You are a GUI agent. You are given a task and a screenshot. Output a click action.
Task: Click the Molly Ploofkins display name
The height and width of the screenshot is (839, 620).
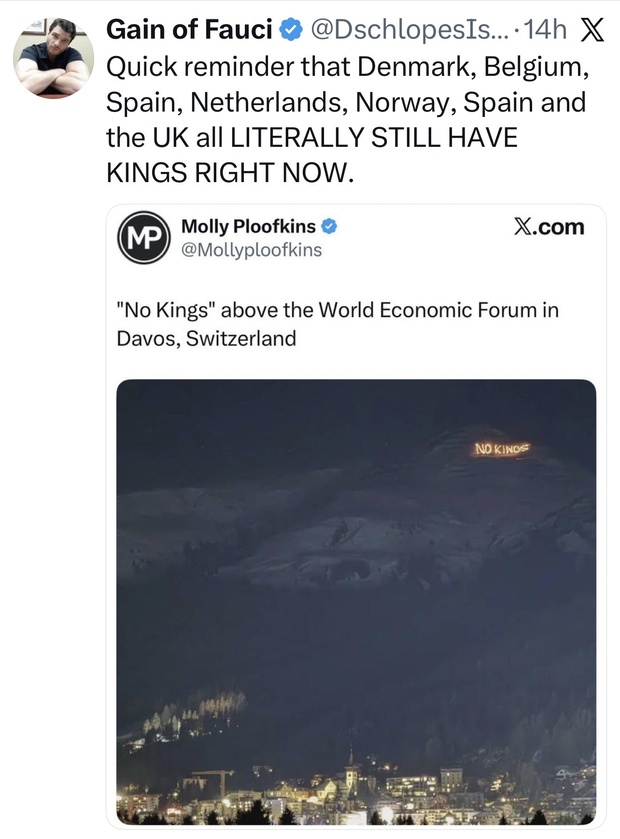pyautogui.click(x=247, y=227)
